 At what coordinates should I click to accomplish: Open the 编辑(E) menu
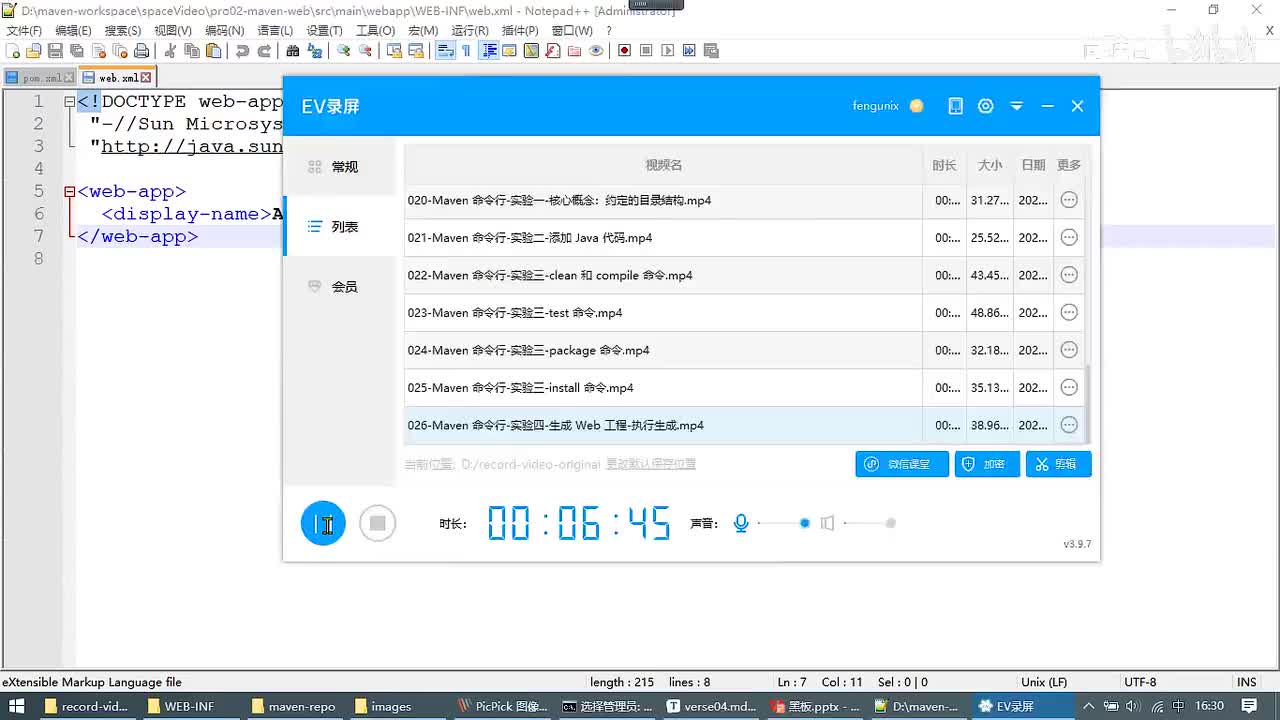coord(73,31)
